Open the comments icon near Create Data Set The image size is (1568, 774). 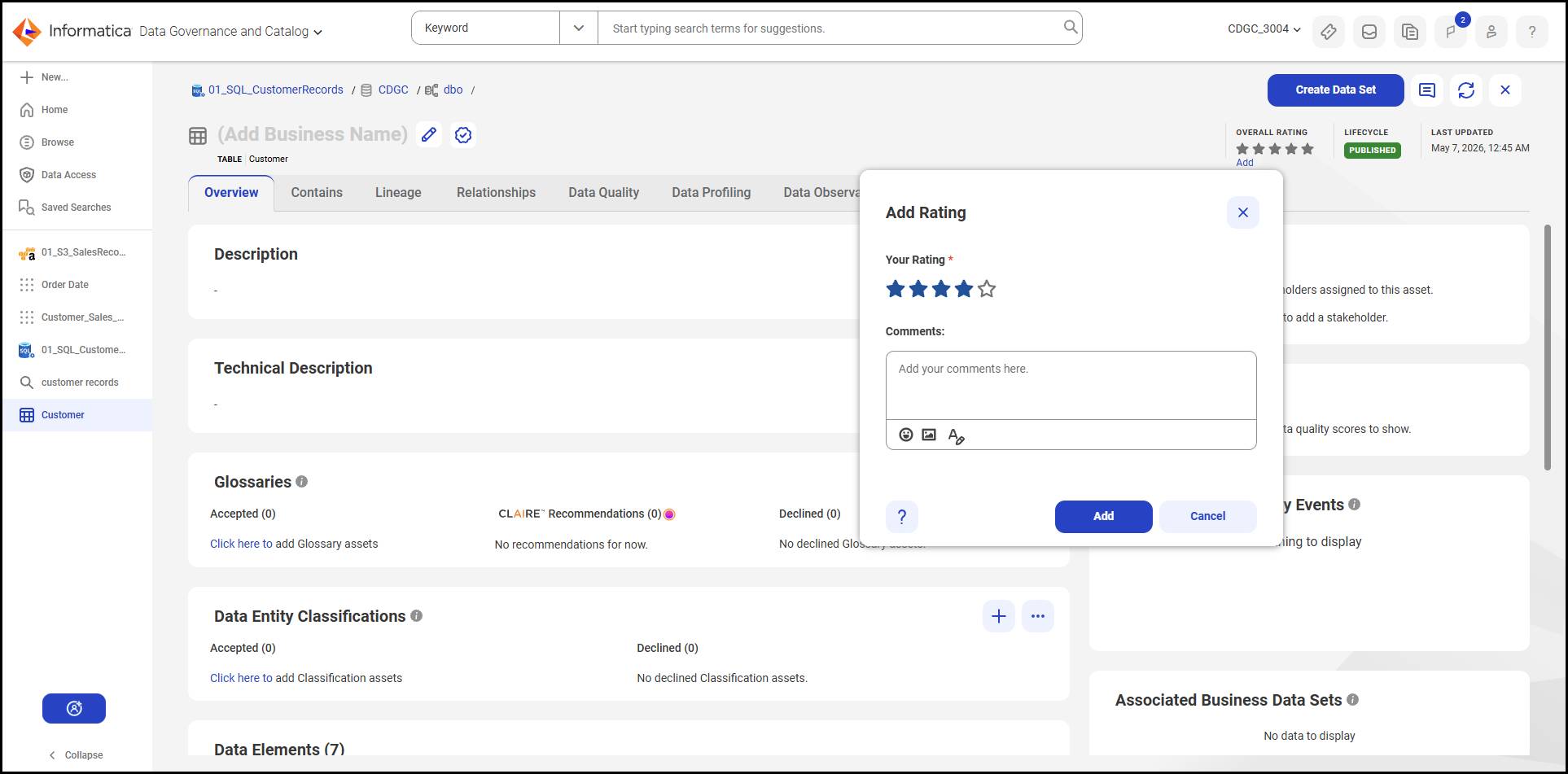click(1427, 90)
